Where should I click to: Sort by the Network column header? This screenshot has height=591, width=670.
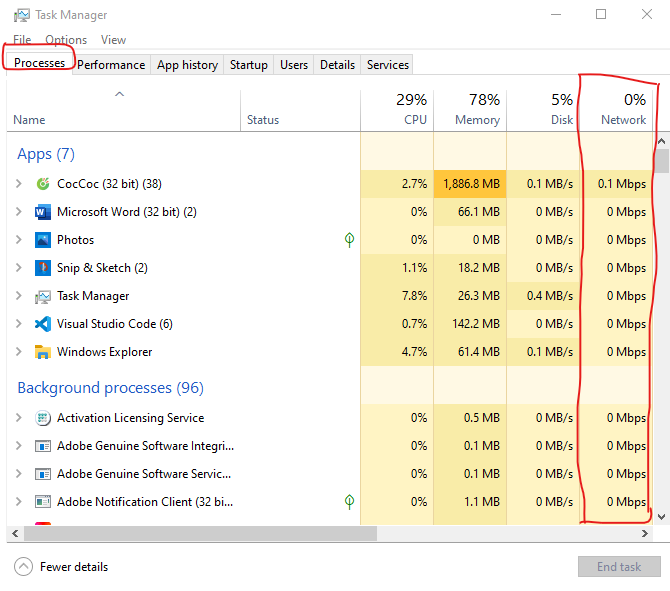tap(616, 111)
